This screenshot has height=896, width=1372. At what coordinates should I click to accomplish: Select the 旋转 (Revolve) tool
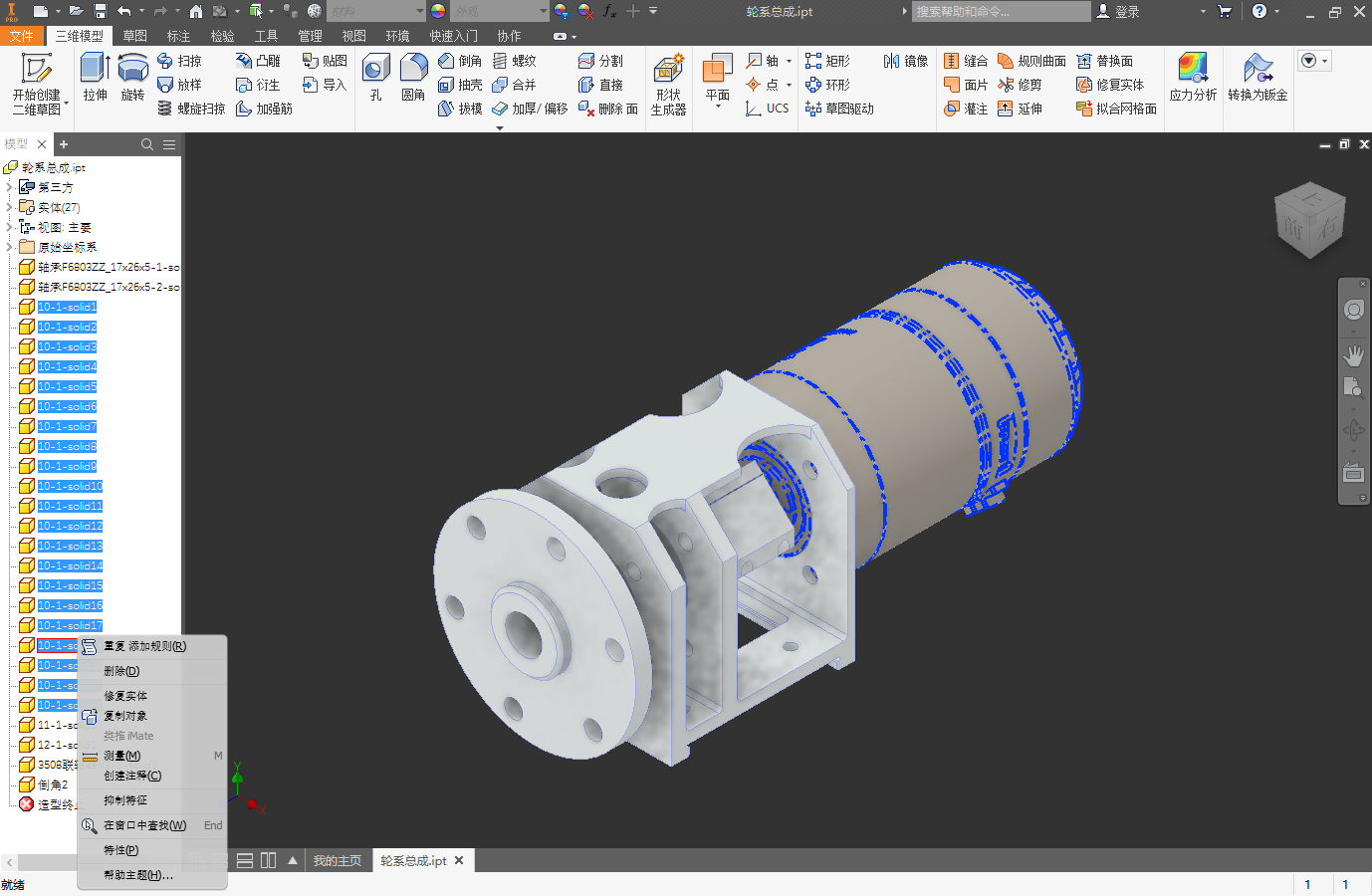132,79
